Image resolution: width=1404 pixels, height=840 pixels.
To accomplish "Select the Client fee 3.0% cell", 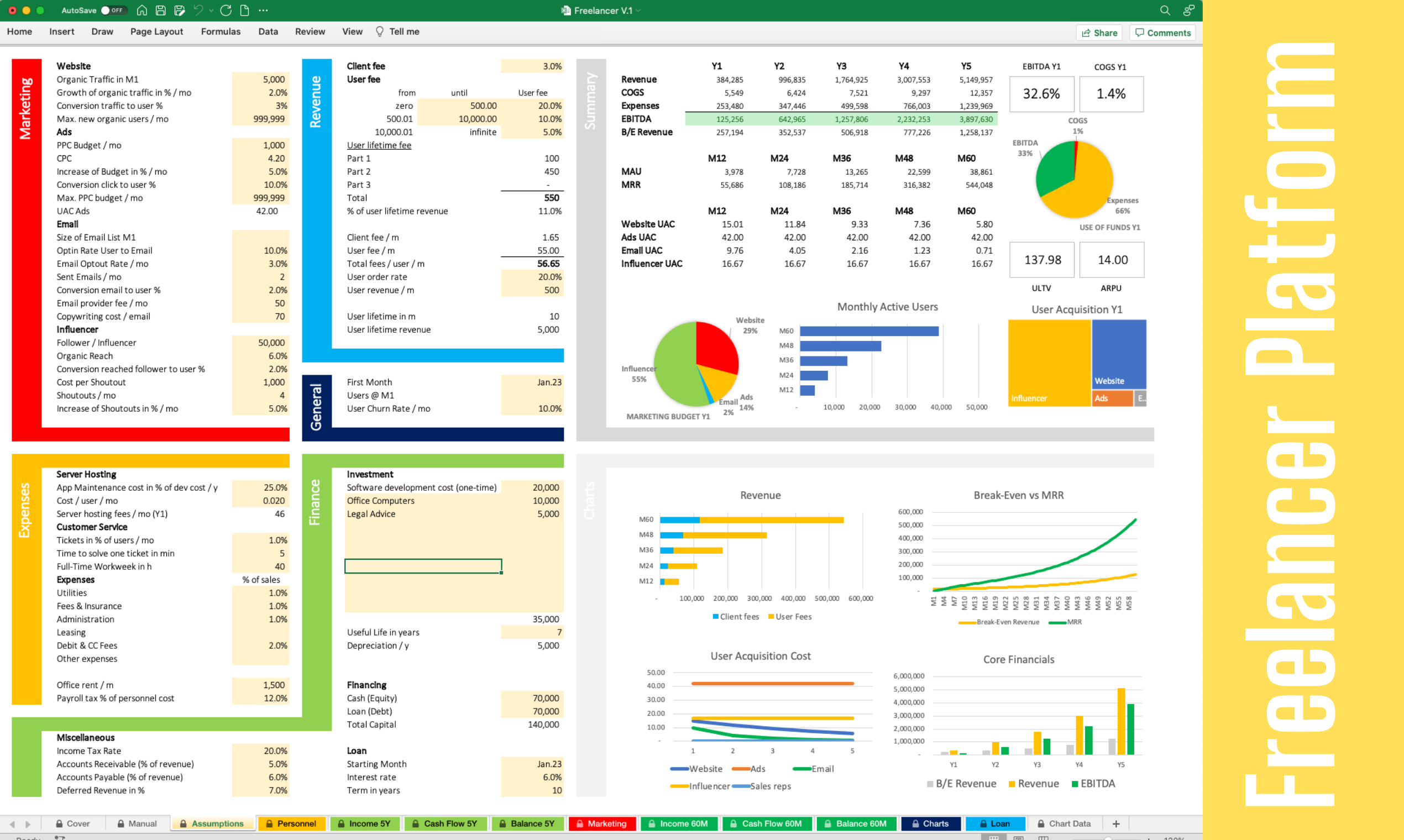I will 532,66.
